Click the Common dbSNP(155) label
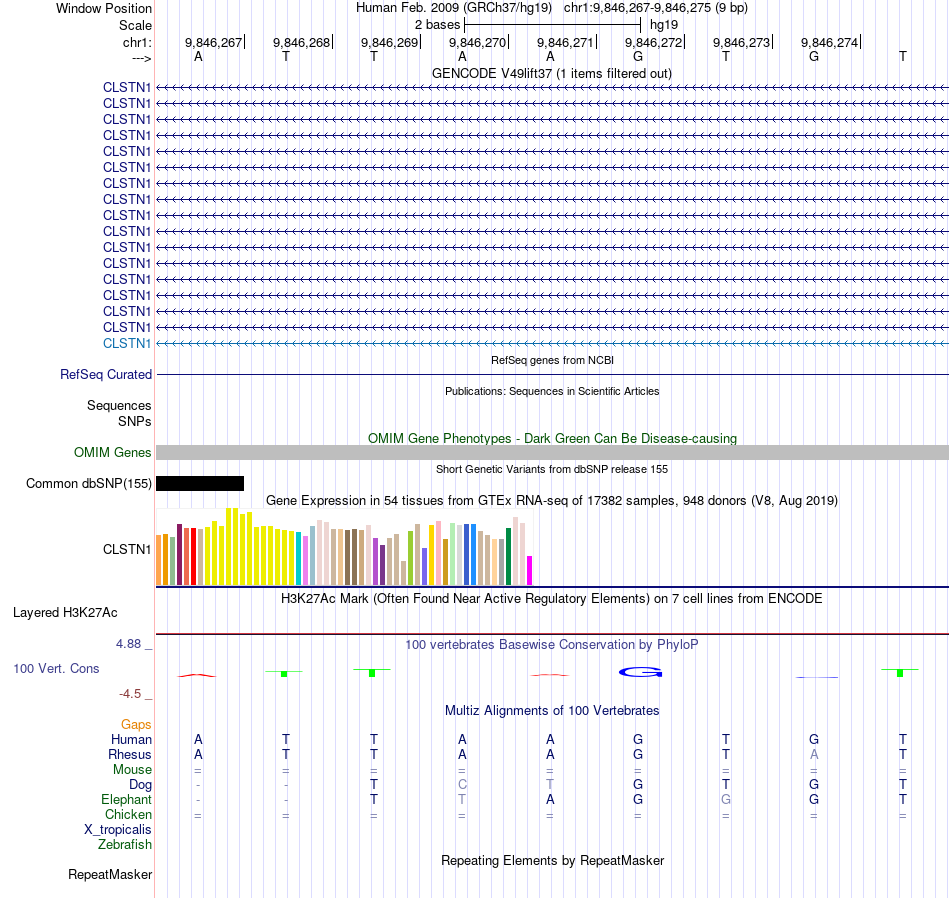Viewport: 950px width, 898px height. pyautogui.click(x=88, y=484)
